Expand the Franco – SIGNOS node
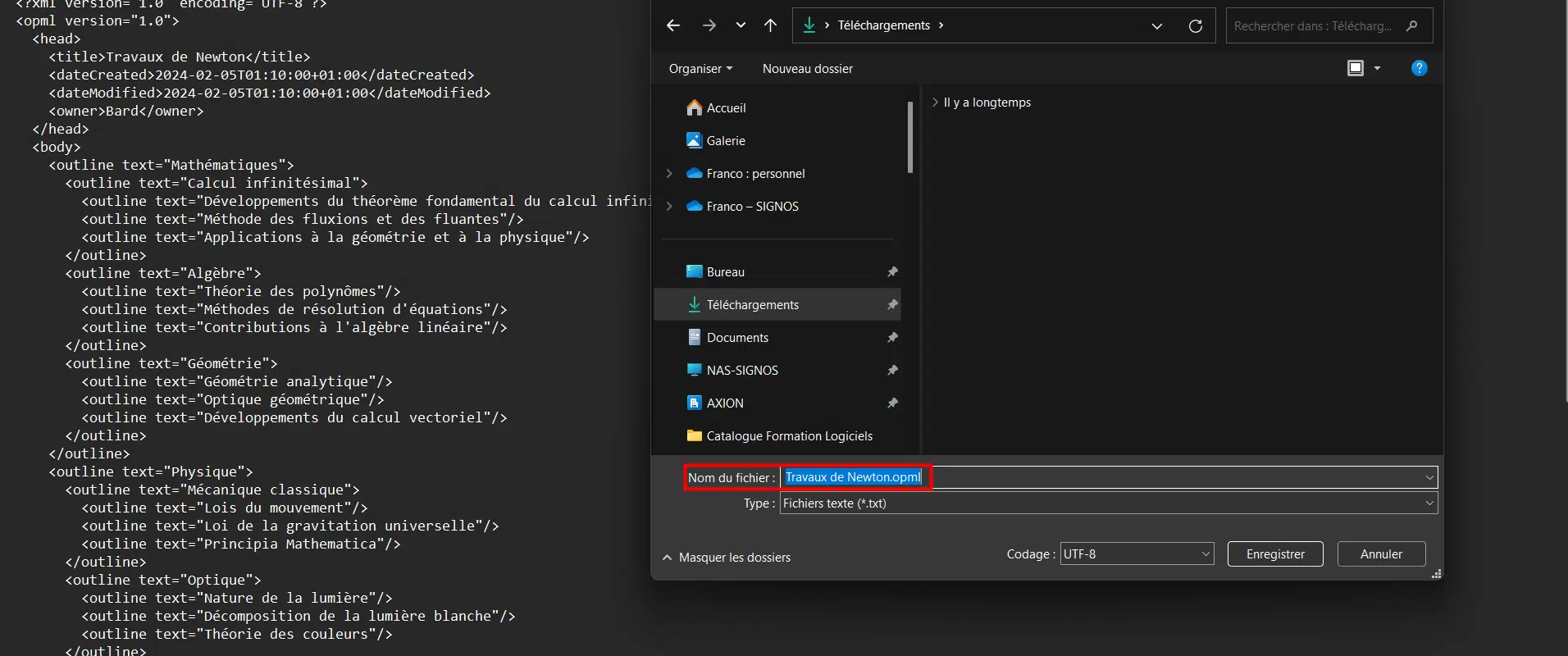 pyautogui.click(x=669, y=207)
